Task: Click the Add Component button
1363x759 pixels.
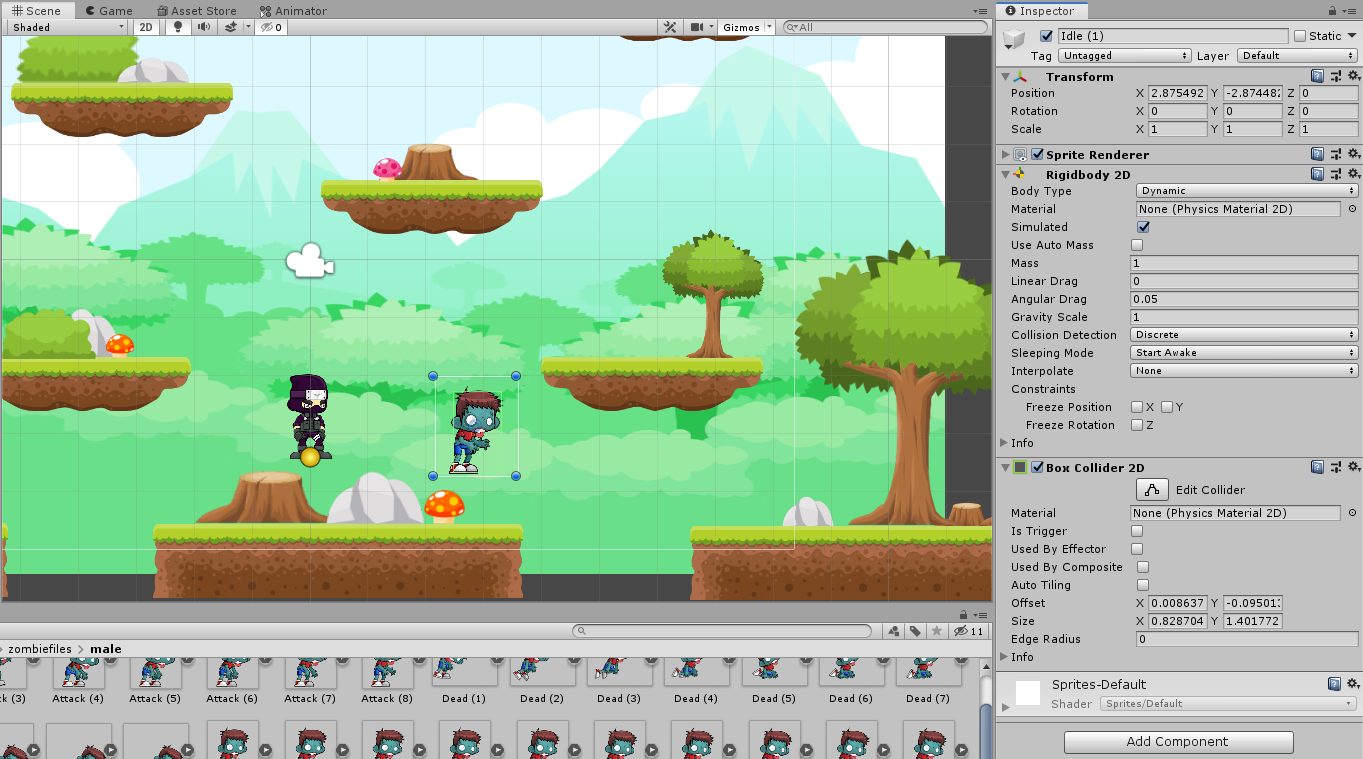Action: coord(1178,742)
